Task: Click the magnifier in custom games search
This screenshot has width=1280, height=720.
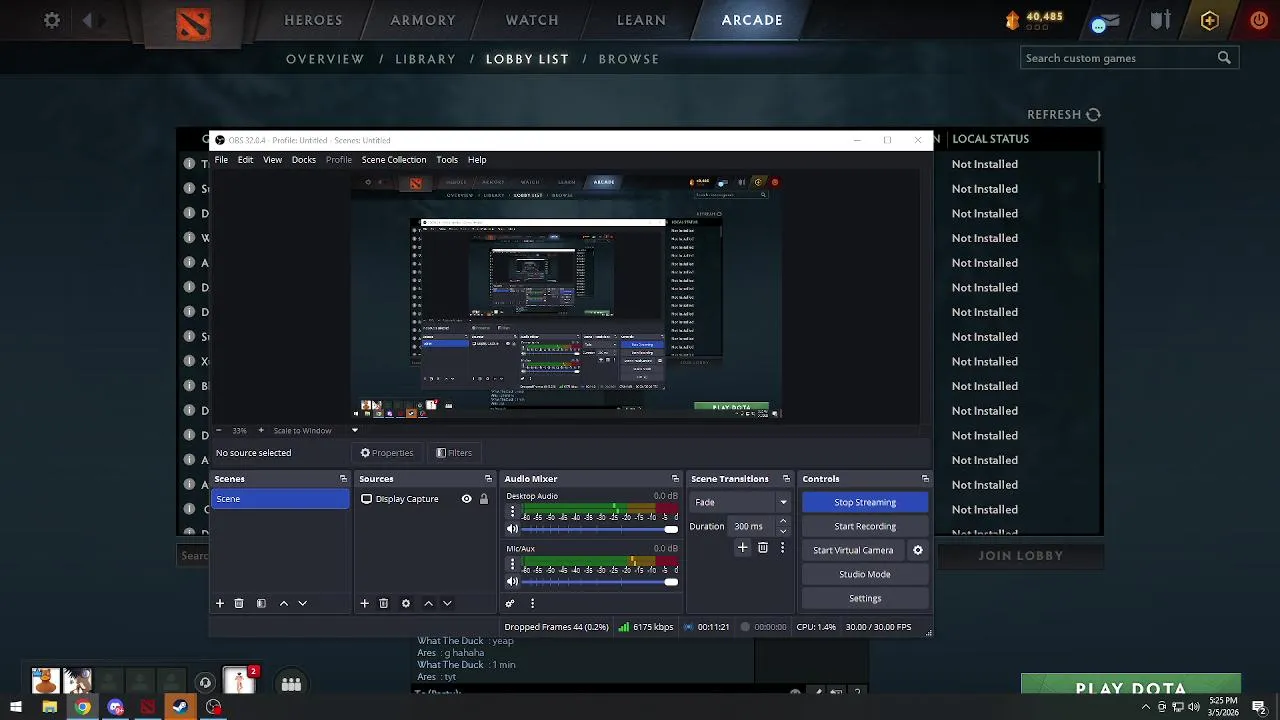Action: 1224,58
